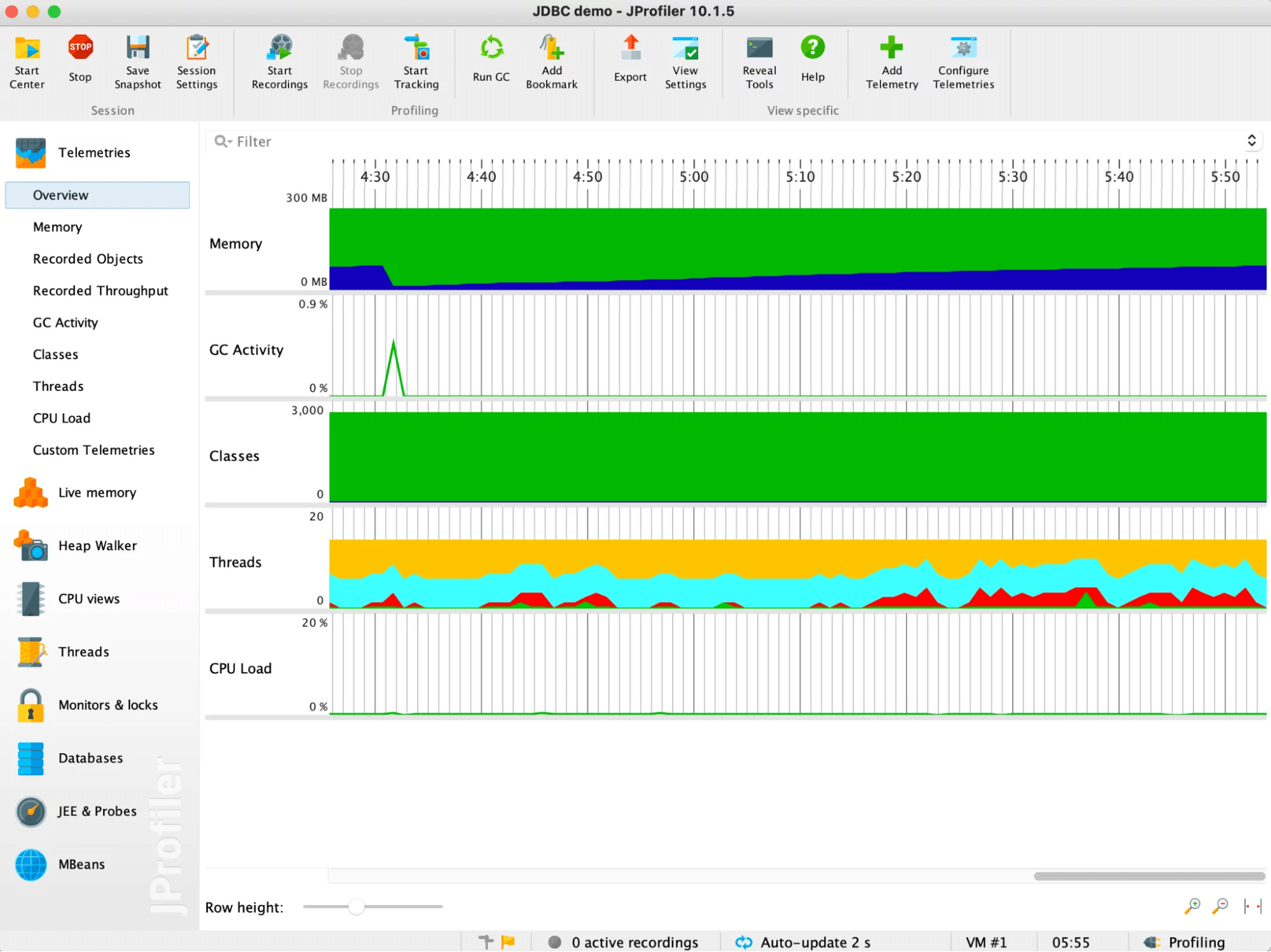Run garbage collection with Run GC
Viewport: 1271px width, 952px height.
click(490, 60)
